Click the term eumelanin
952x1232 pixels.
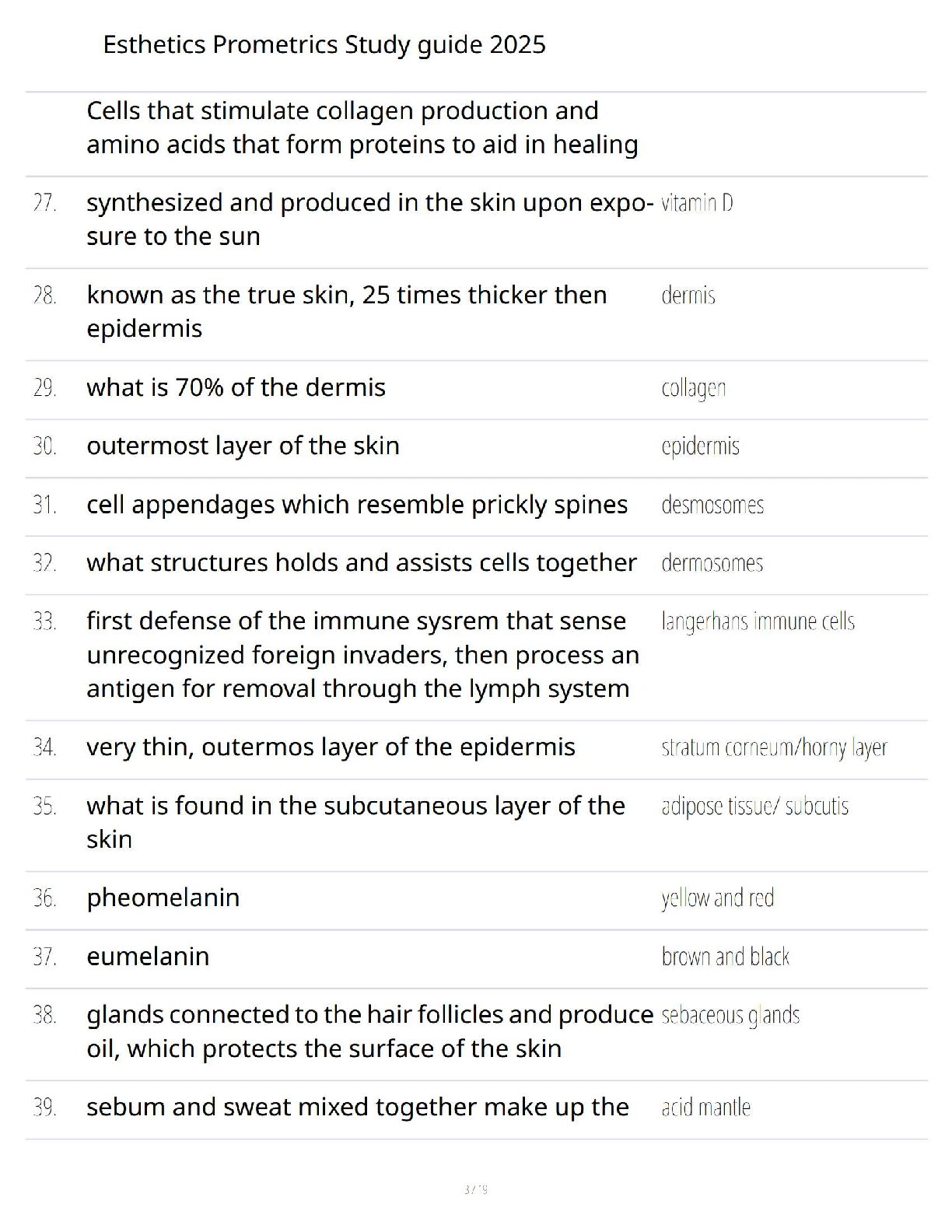148,956
